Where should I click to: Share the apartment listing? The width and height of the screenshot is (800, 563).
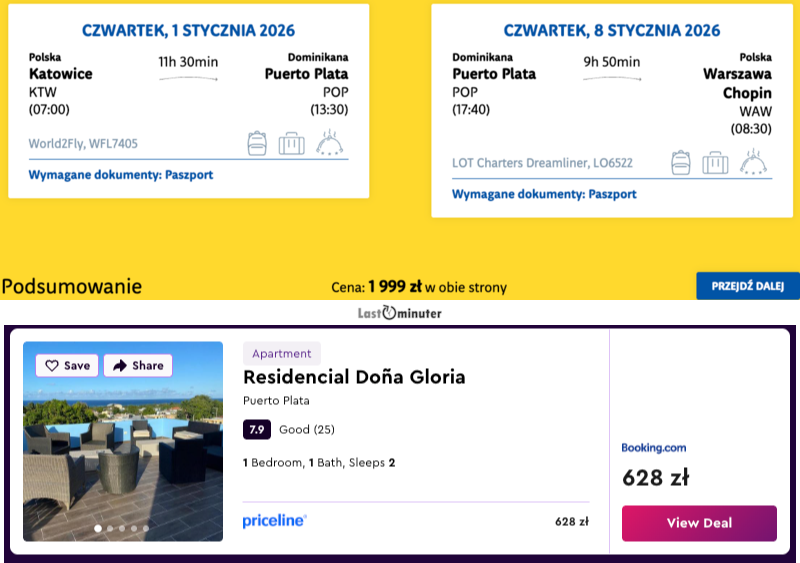point(138,366)
